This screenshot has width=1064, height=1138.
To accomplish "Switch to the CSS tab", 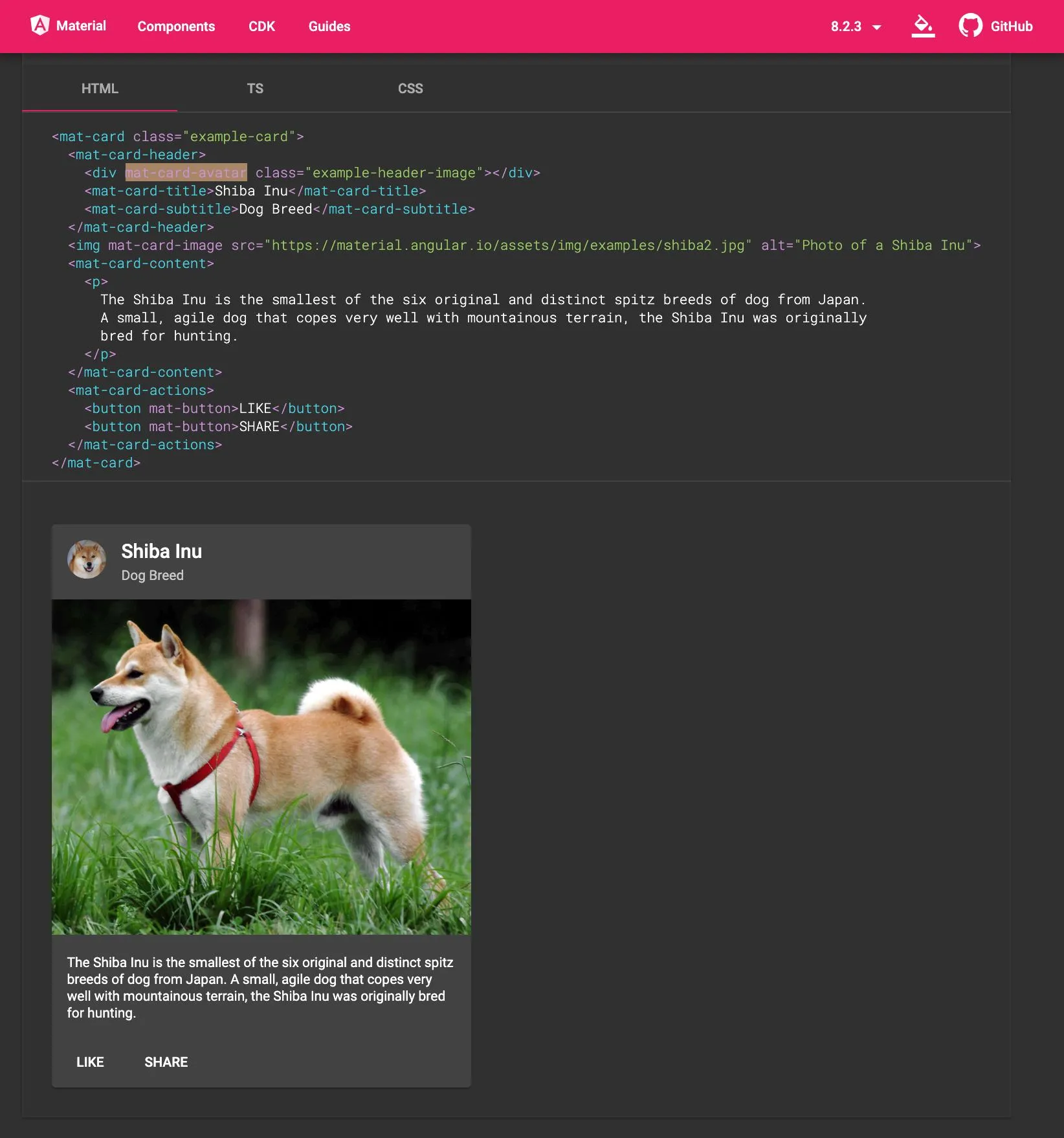I will 410,89.
